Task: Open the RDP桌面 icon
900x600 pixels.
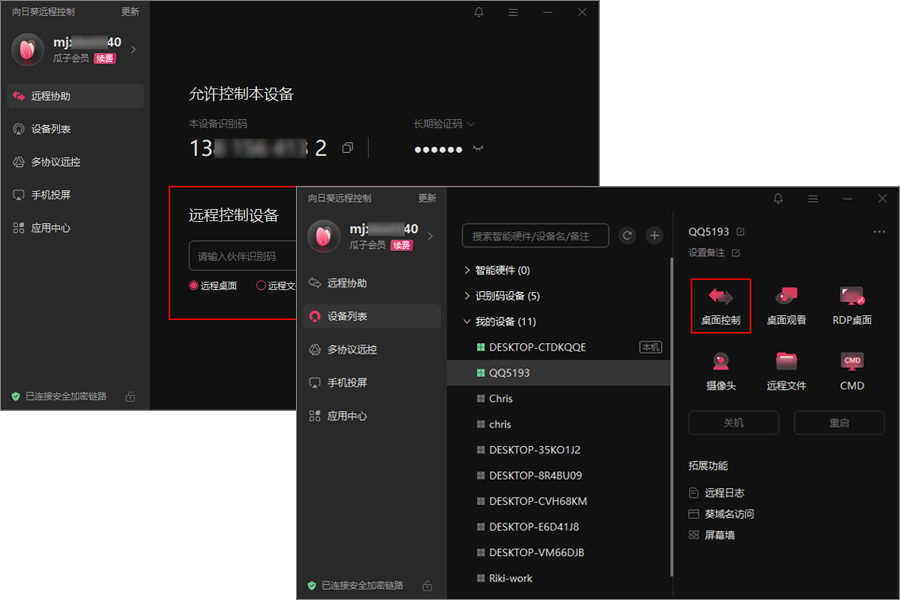Action: [852, 305]
